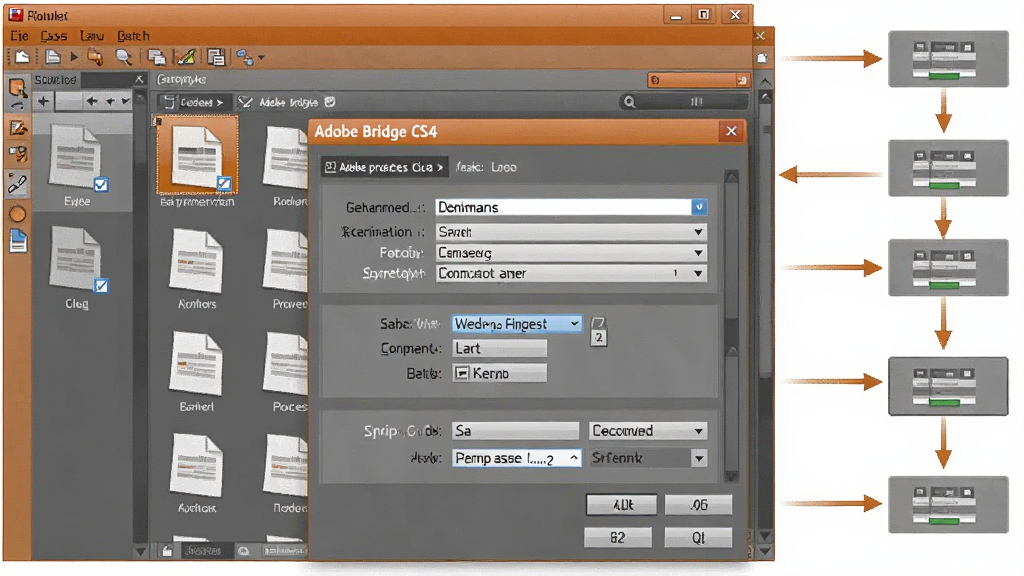Open the Wedeno Fingest dropdown

575,324
